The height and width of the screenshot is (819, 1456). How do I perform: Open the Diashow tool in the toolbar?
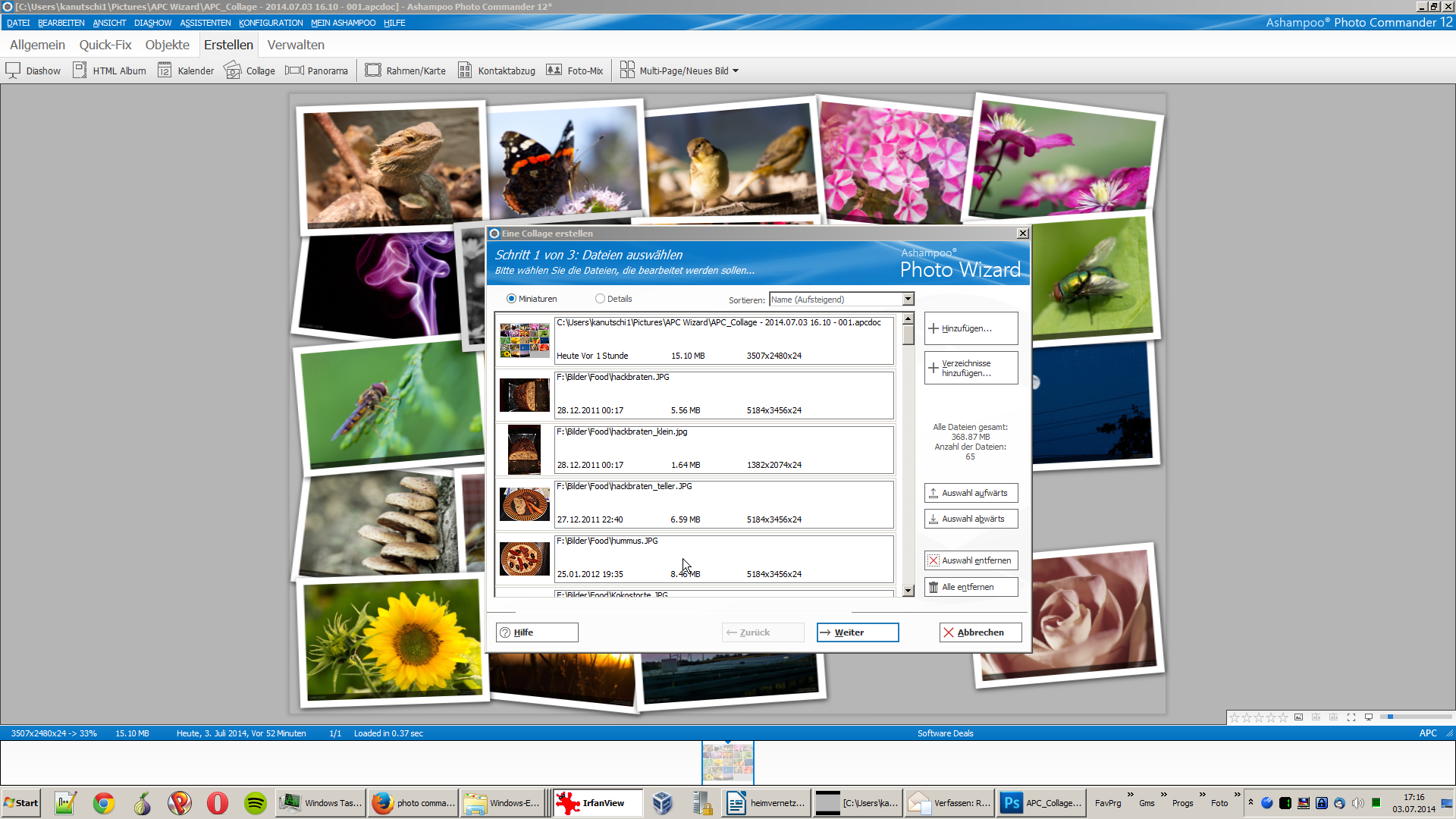click(33, 71)
